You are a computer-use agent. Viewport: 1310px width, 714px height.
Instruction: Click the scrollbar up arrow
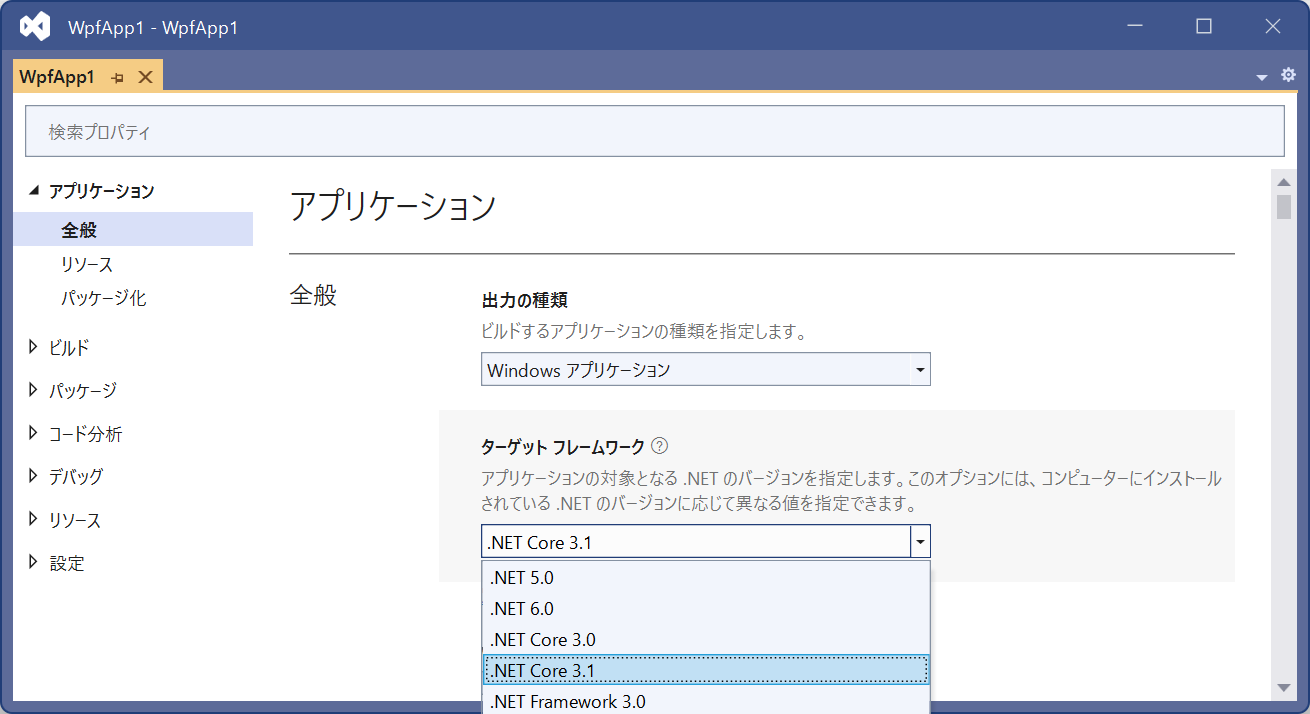pyautogui.click(x=1284, y=180)
